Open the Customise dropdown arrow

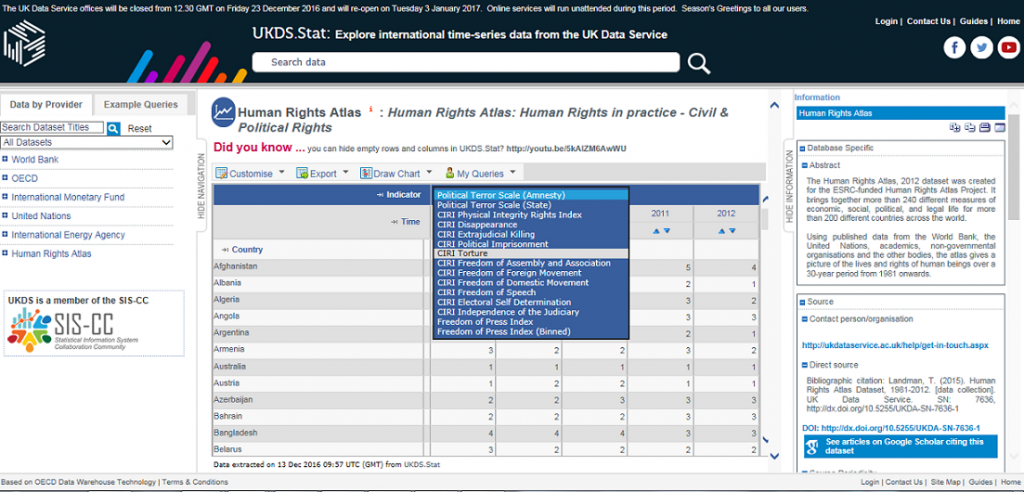coord(281,172)
